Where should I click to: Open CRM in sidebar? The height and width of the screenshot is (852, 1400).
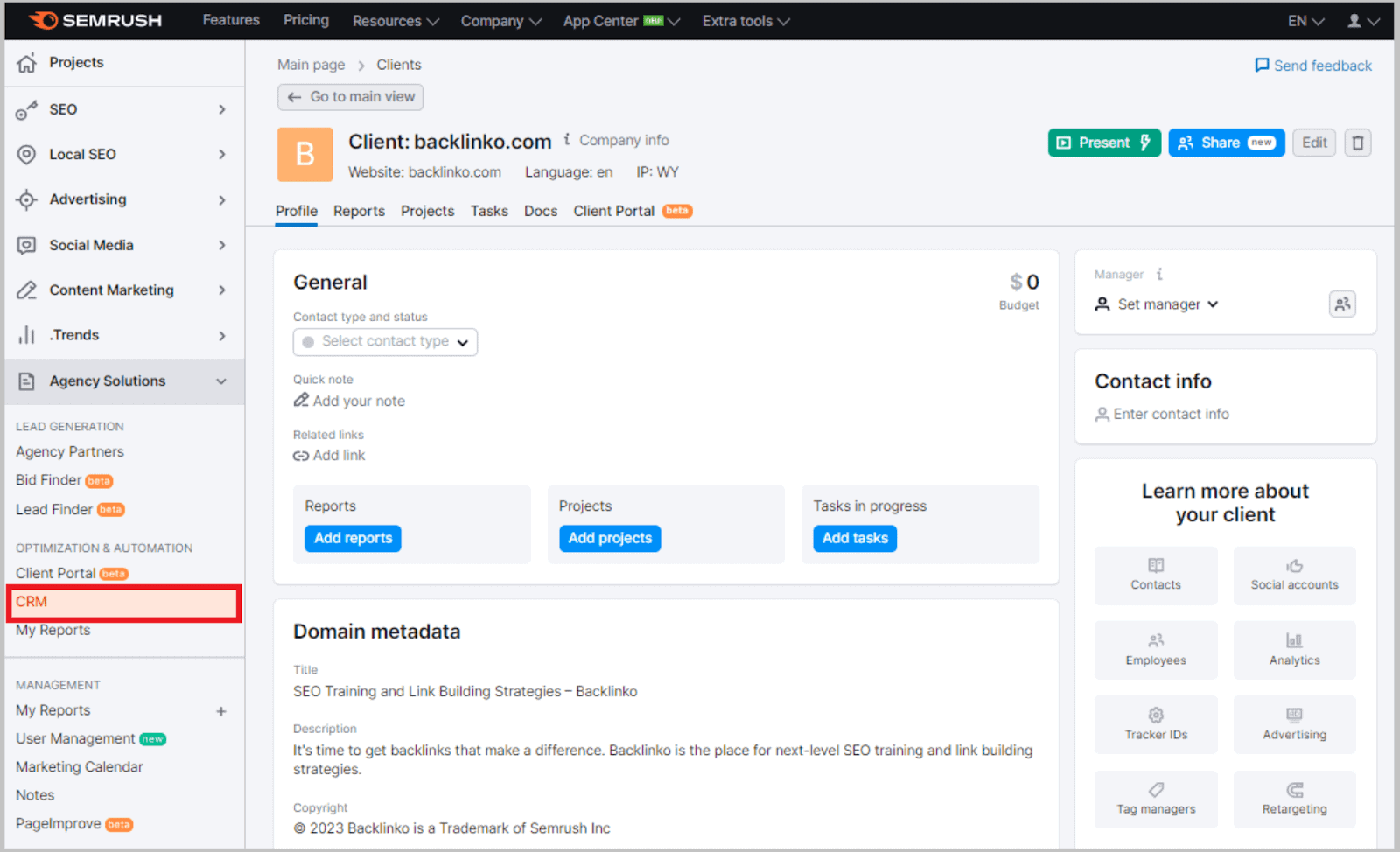pos(124,603)
